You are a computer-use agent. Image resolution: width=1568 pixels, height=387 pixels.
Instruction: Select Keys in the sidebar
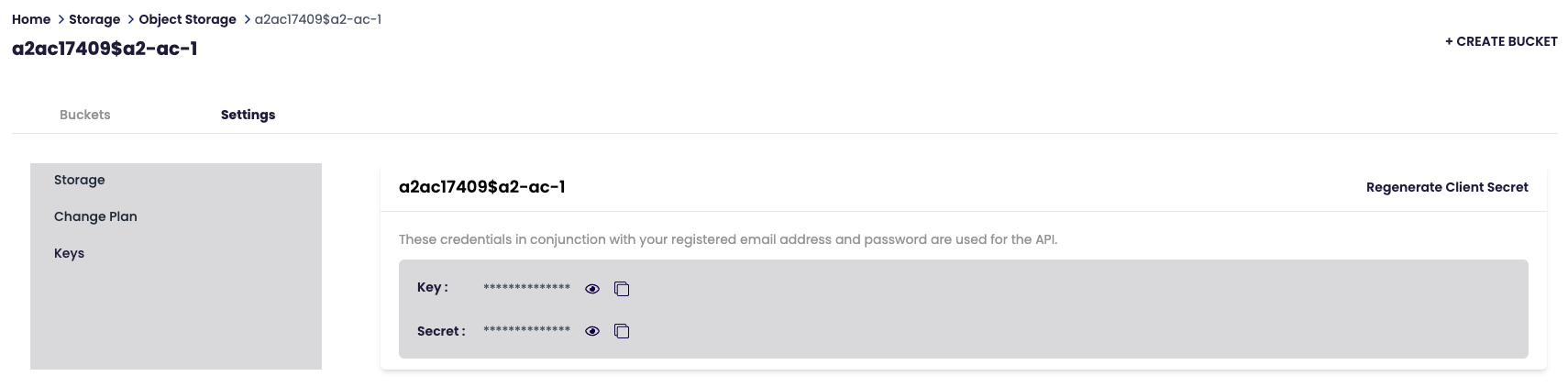click(69, 253)
